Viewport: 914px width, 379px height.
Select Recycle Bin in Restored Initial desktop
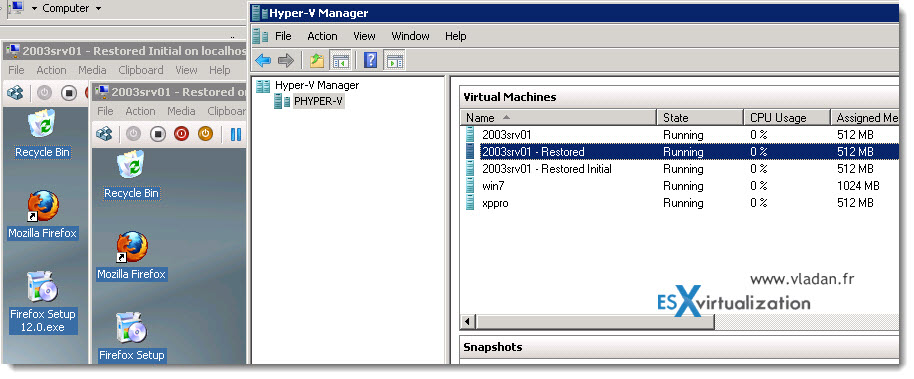[x=43, y=135]
